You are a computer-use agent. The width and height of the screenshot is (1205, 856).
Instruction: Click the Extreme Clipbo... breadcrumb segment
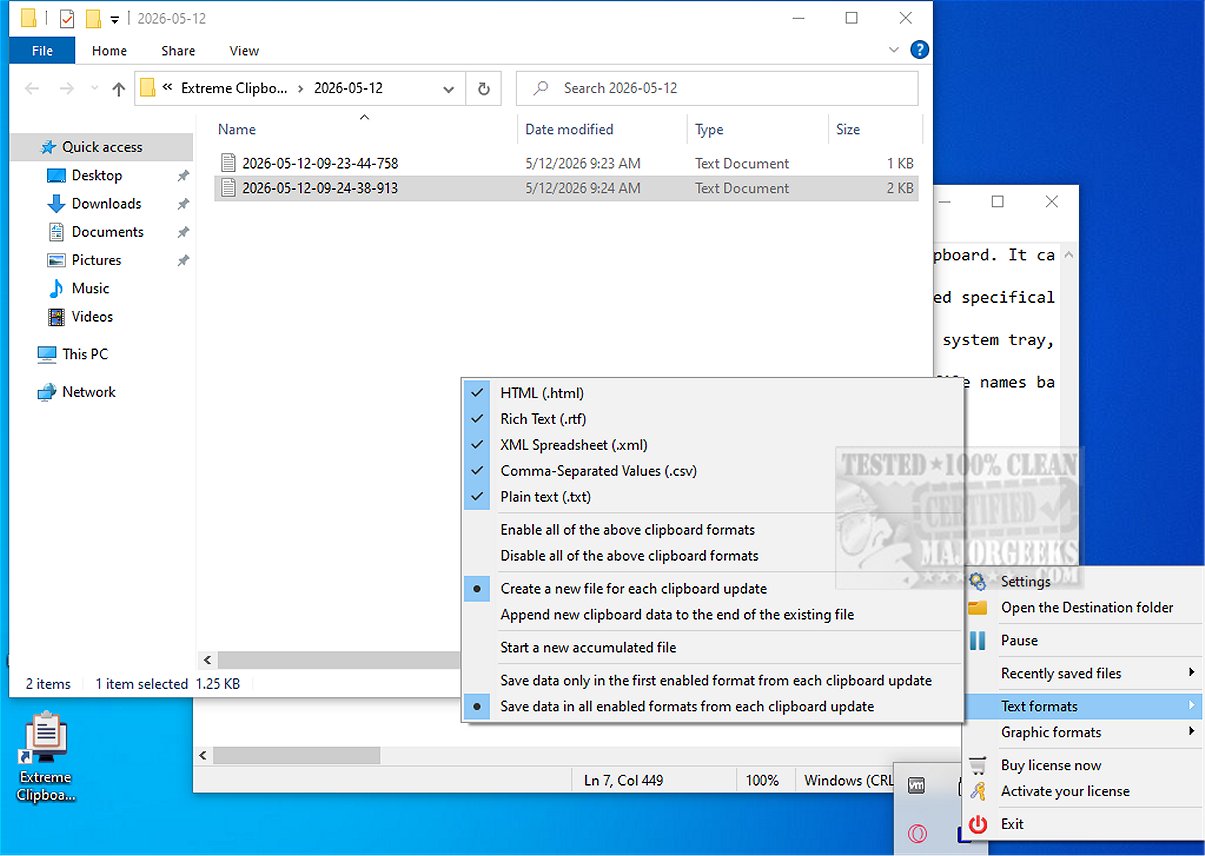[233, 88]
